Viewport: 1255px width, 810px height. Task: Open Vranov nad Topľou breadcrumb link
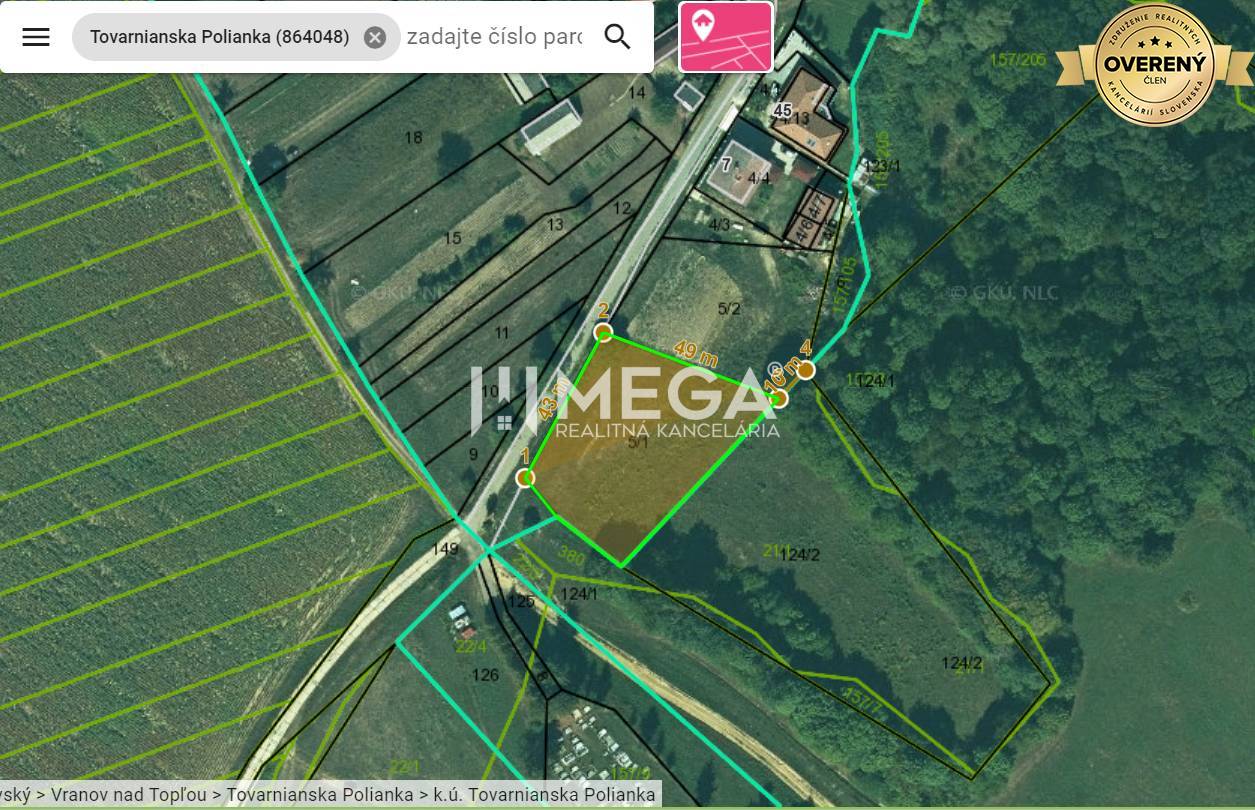pos(129,795)
